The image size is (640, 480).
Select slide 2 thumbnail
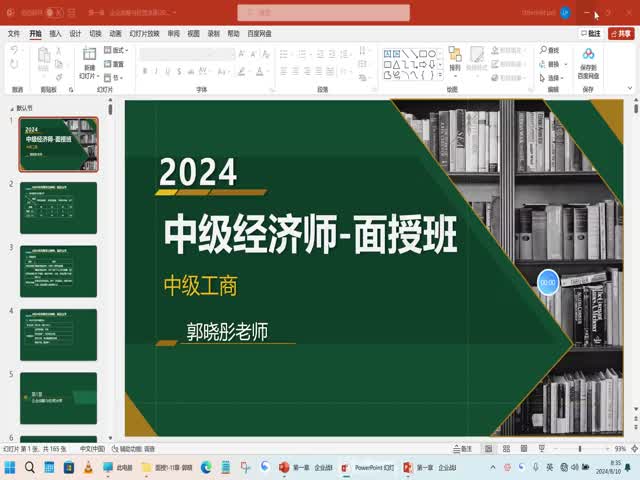coord(58,208)
